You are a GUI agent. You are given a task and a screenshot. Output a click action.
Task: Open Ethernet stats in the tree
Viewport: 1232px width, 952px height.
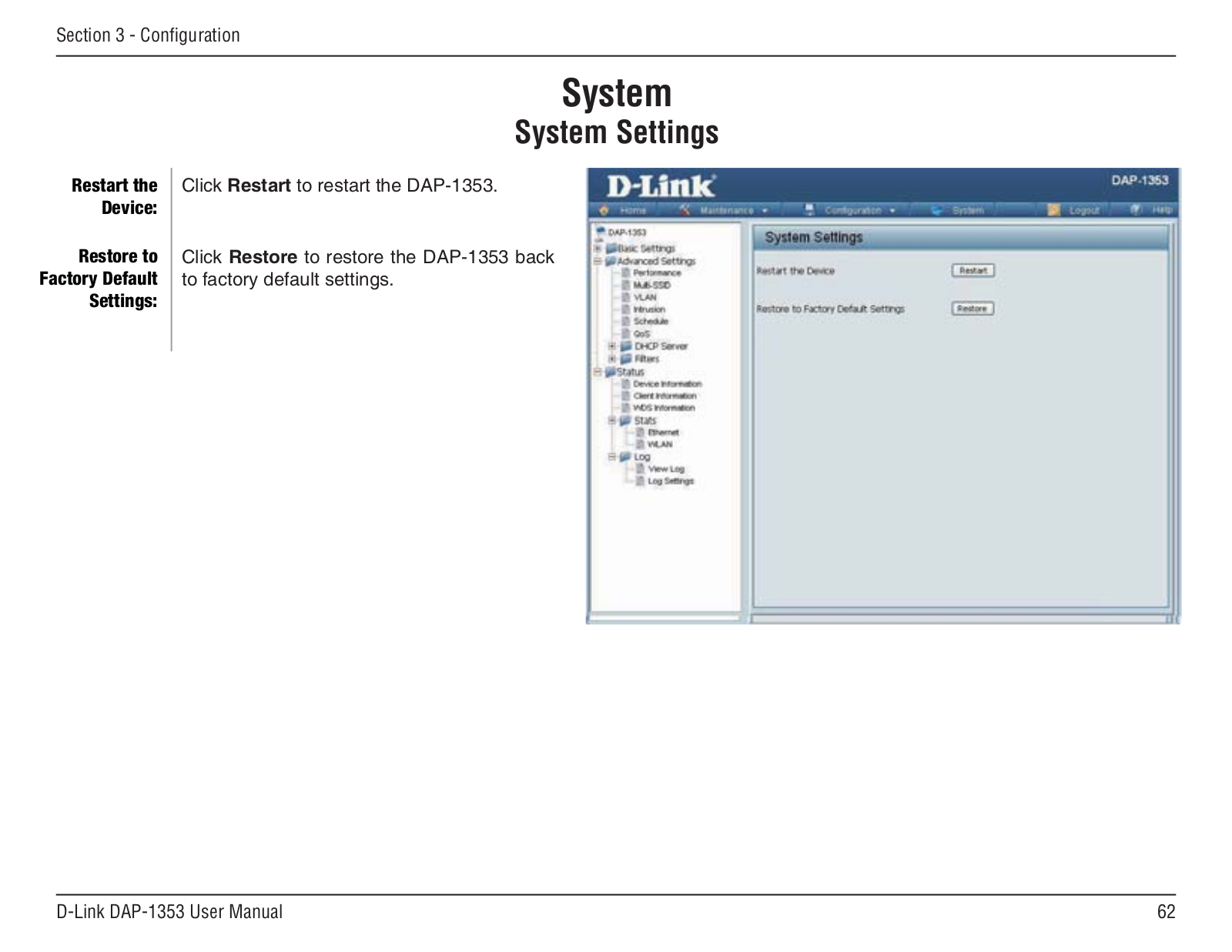tap(663, 433)
